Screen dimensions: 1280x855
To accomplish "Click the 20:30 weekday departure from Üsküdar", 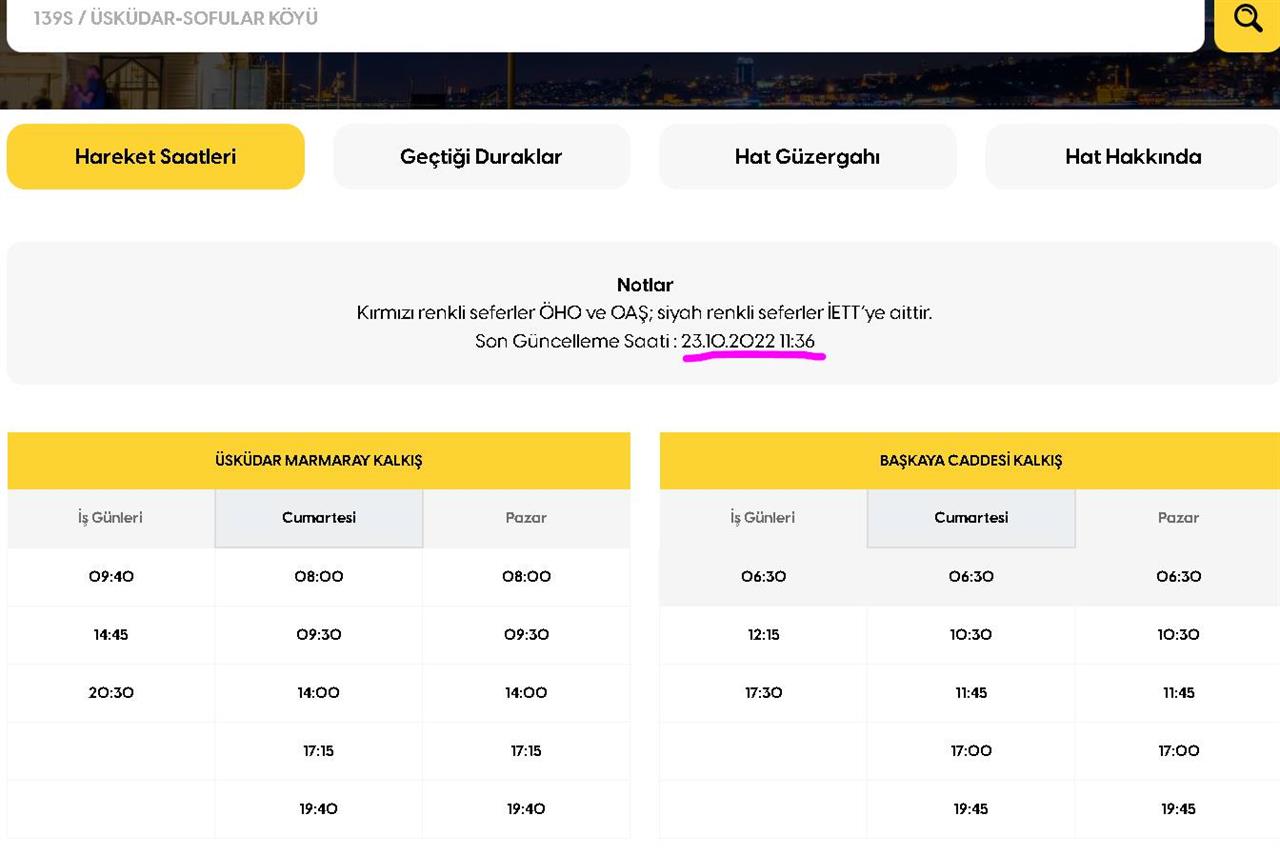I will [x=110, y=692].
